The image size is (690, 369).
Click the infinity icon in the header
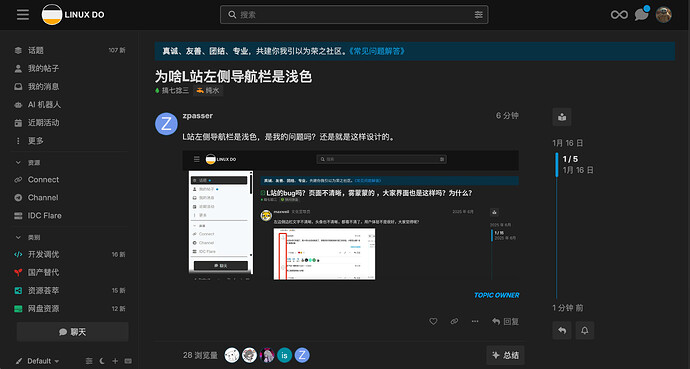[x=619, y=15]
